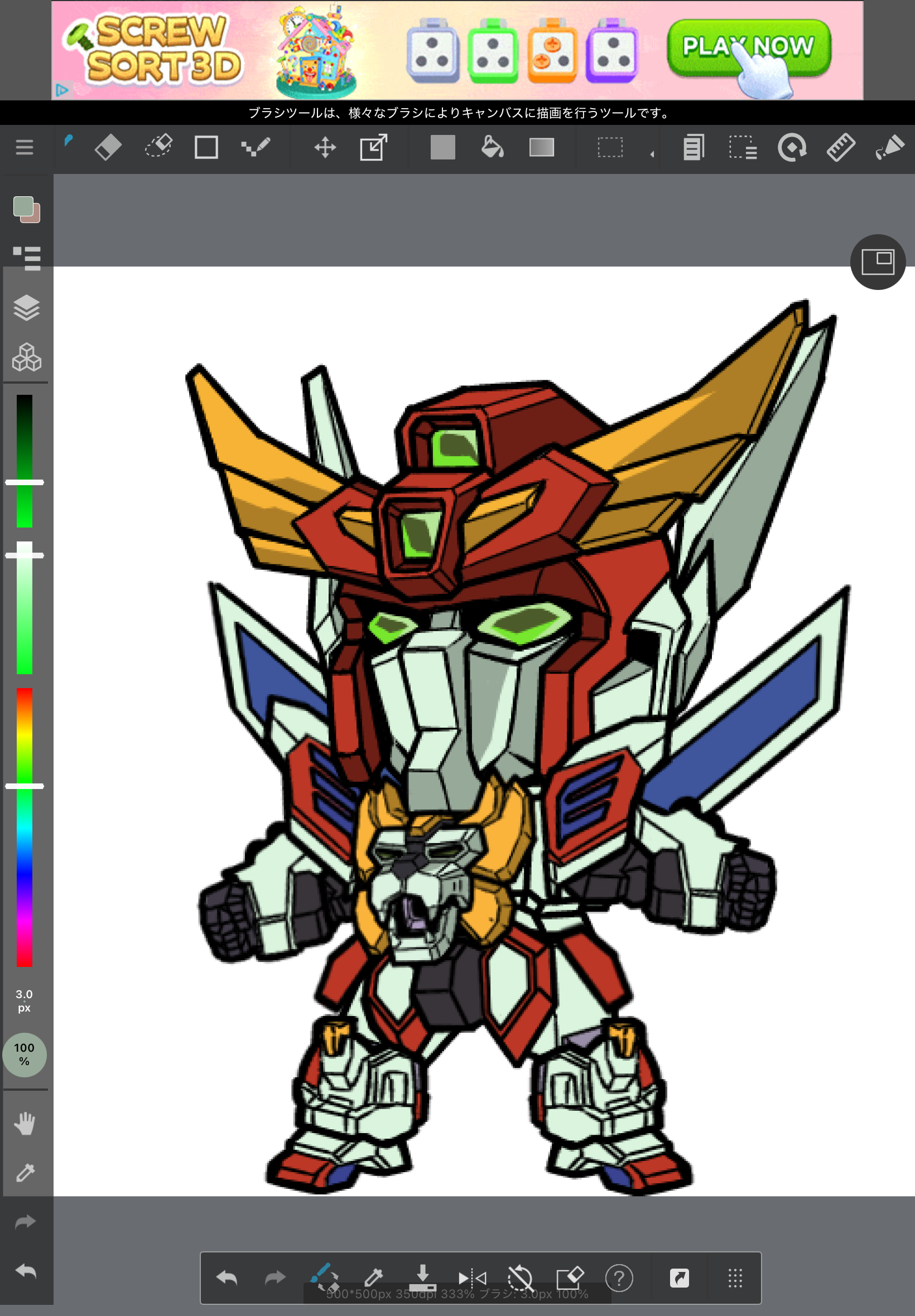Pick the Eyedropper in the bottom shortcut bar

click(374, 1277)
